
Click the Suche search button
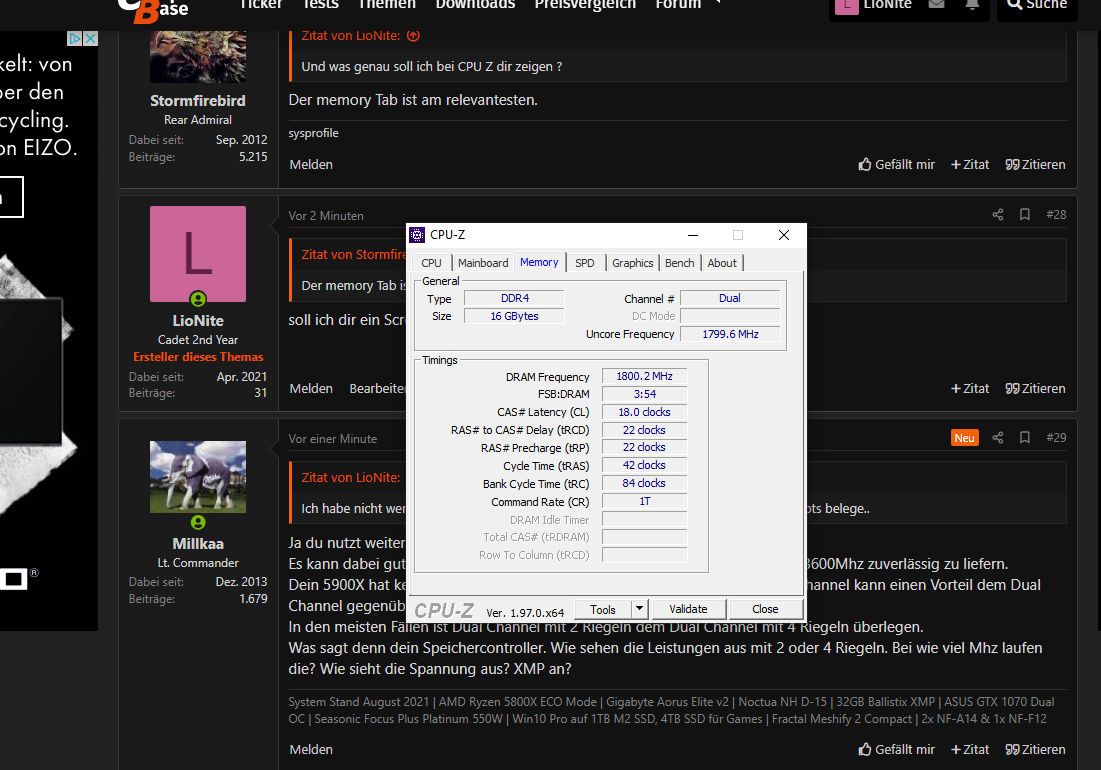(x=1036, y=7)
